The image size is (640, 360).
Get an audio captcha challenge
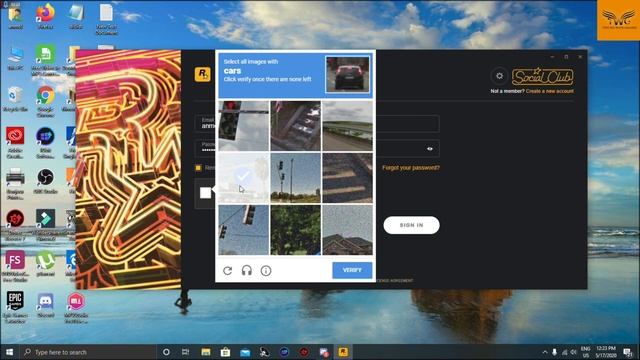click(x=247, y=270)
